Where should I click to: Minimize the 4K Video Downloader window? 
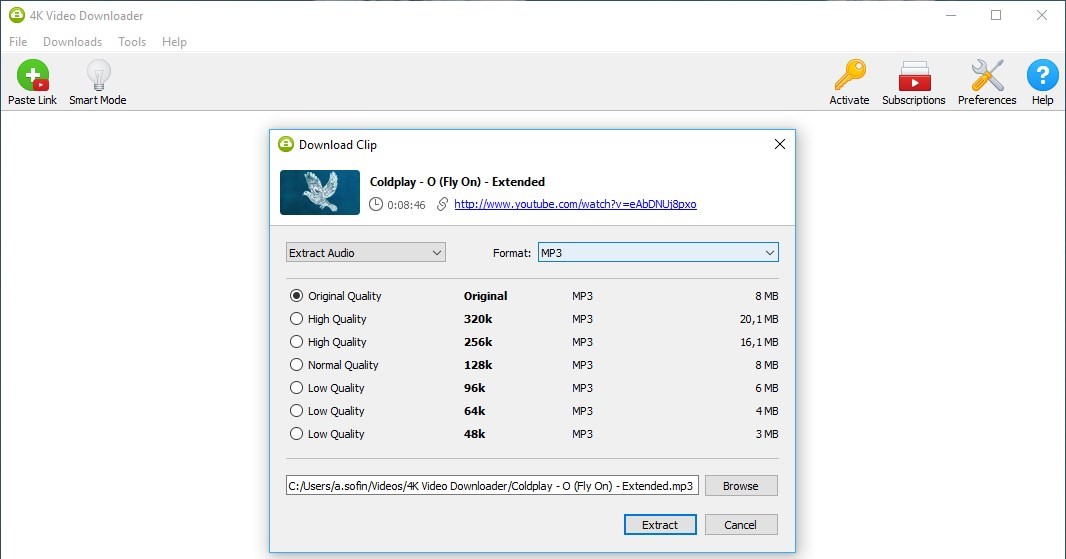(951, 15)
